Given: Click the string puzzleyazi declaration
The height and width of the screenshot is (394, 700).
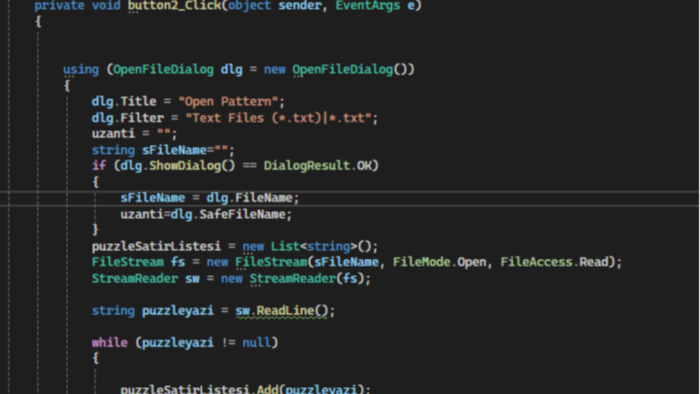Looking at the screenshot, I should tap(152, 311).
